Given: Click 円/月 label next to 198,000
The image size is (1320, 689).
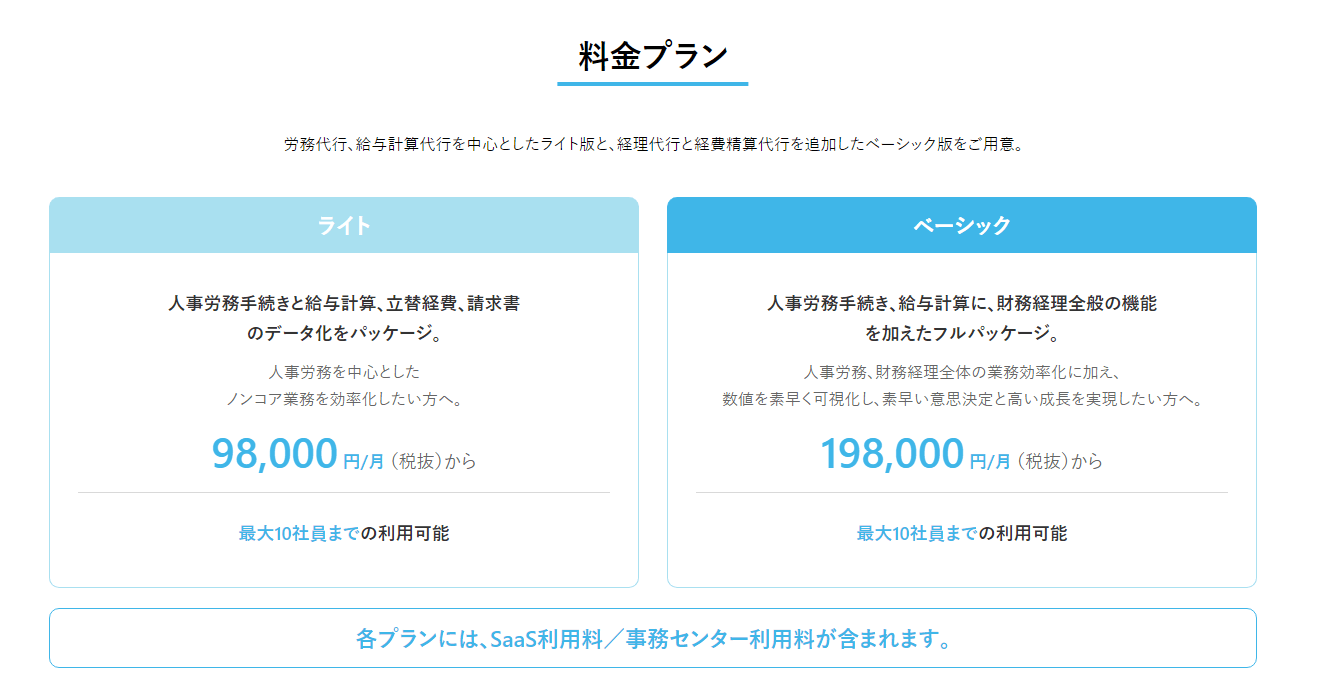Looking at the screenshot, I should [x=990, y=462].
